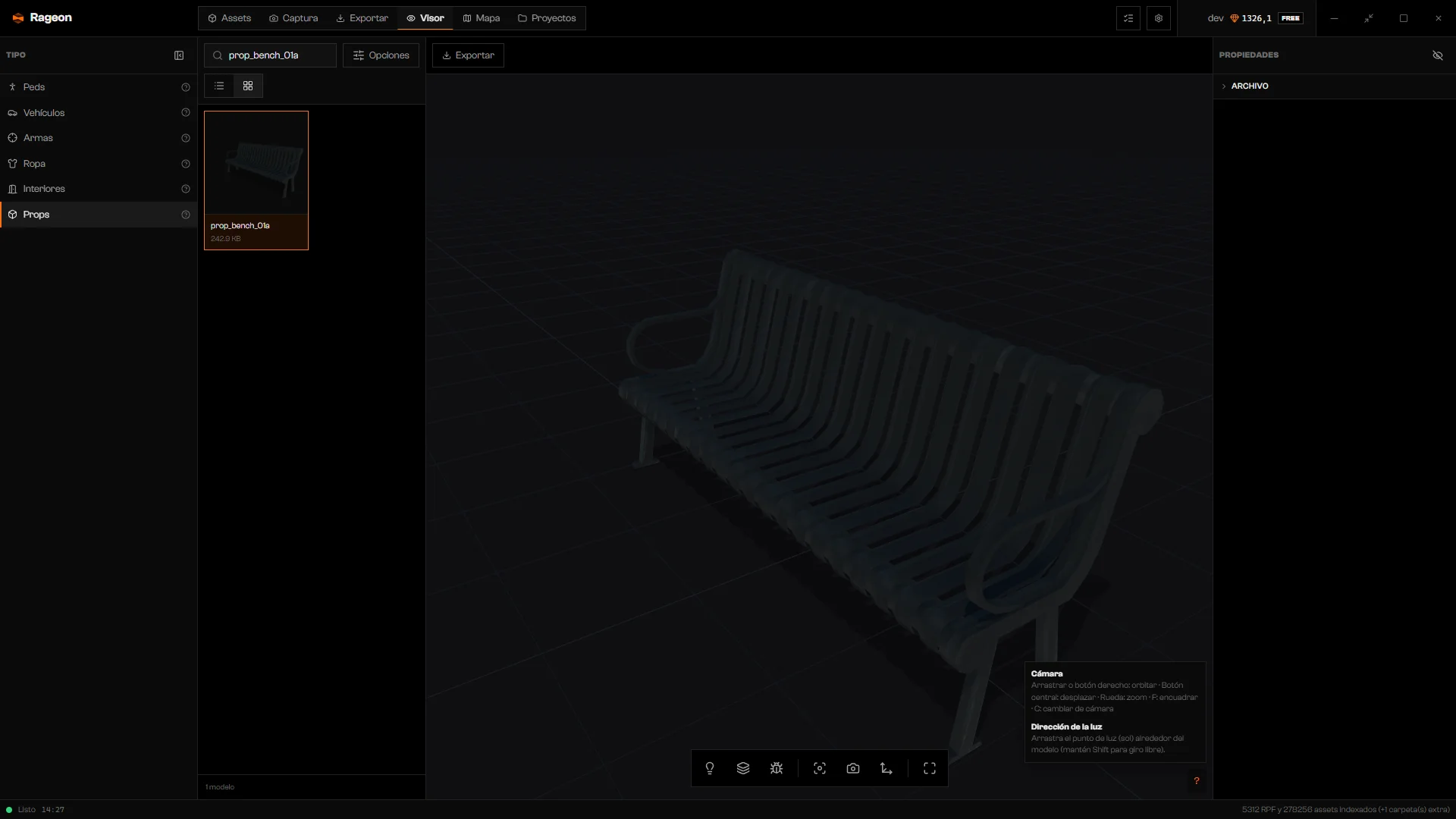Viewport: 1456px width, 819px height.
Task: Open the Captura tab
Action: coord(293,18)
